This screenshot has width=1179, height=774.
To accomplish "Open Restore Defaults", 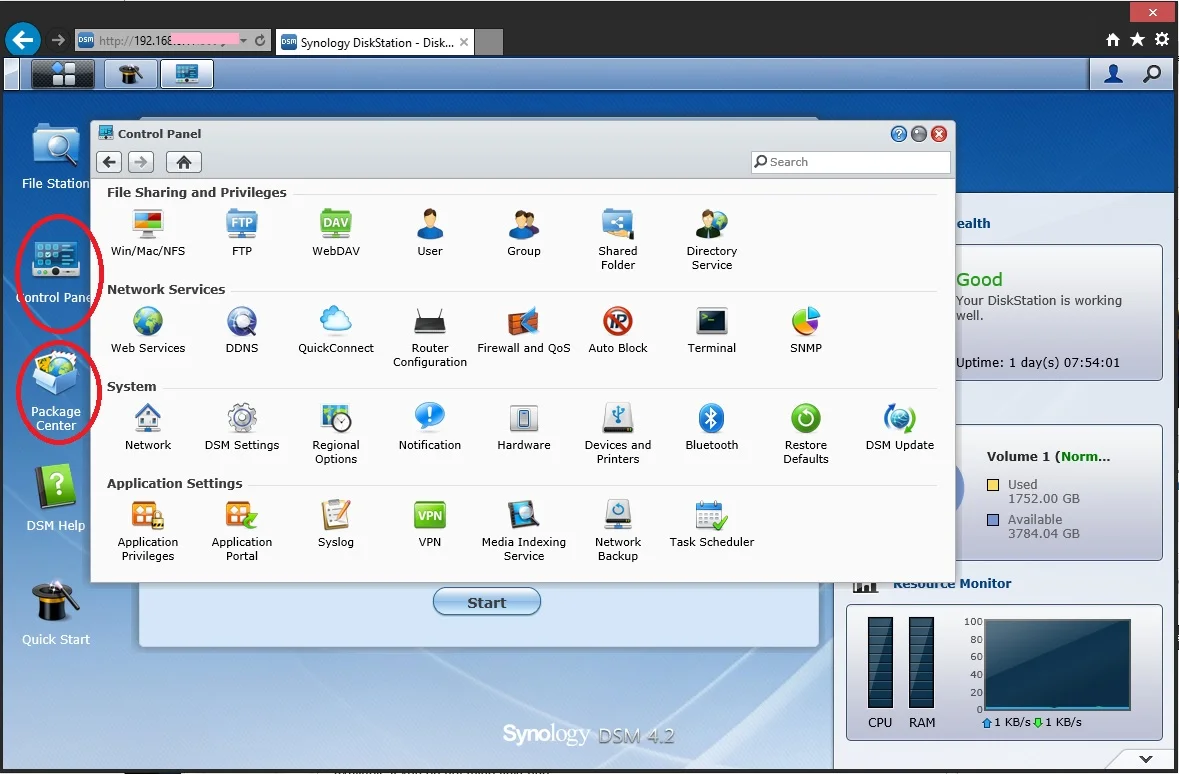I will tap(805, 433).
